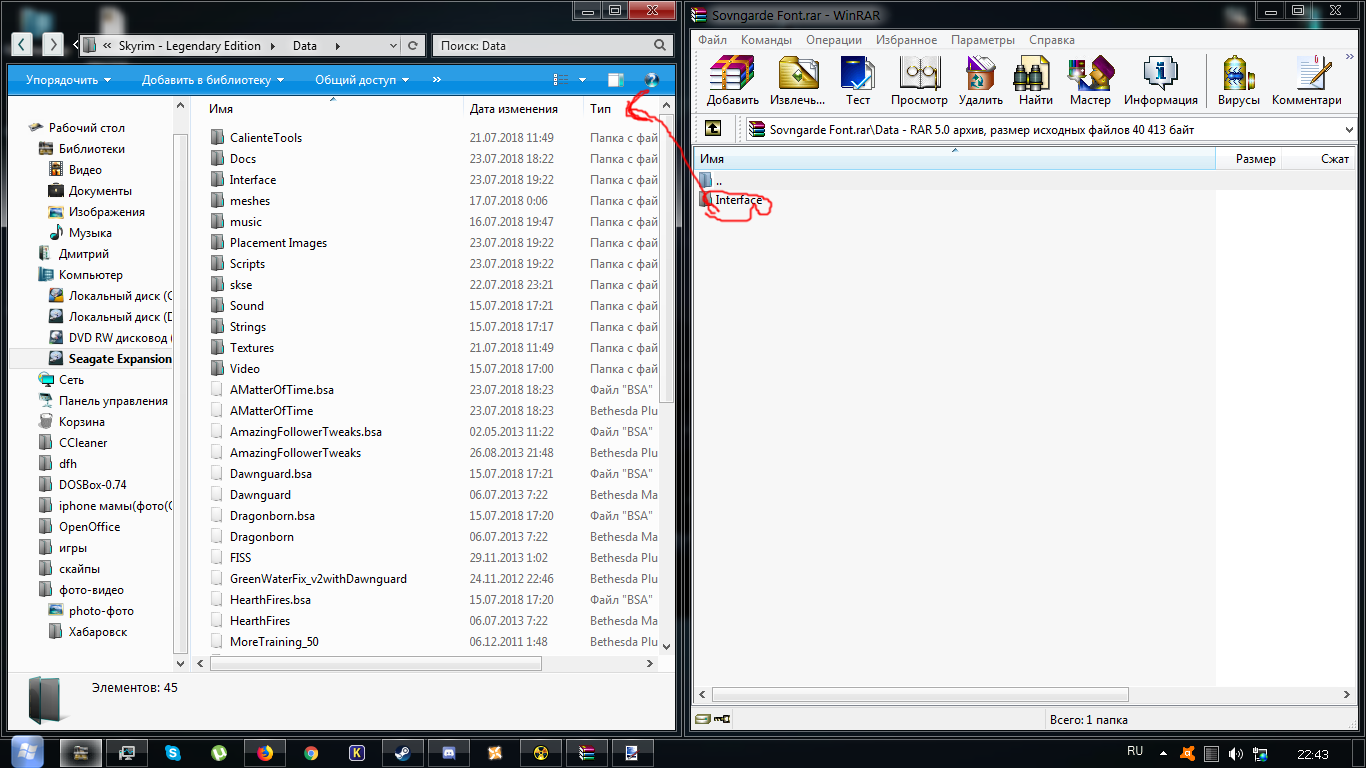Click the WinRAR horizontal scrollbar

tap(920, 694)
